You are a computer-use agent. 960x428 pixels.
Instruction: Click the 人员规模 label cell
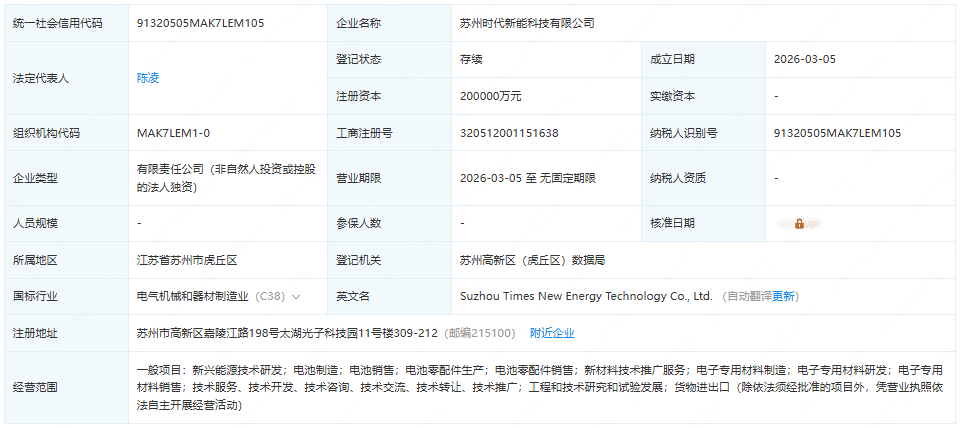coord(66,223)
